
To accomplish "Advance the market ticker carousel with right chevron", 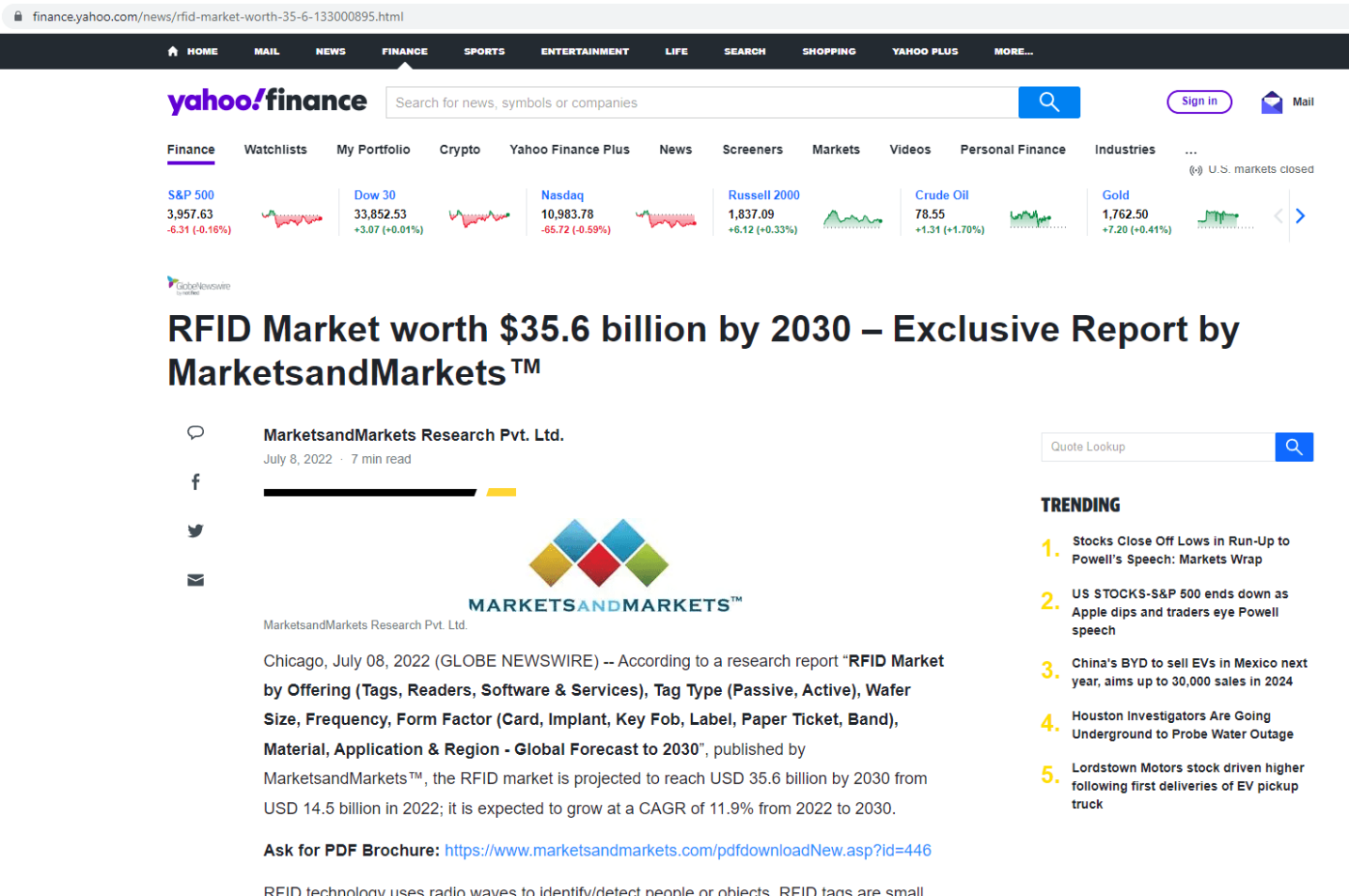I will click(1300, 215).
